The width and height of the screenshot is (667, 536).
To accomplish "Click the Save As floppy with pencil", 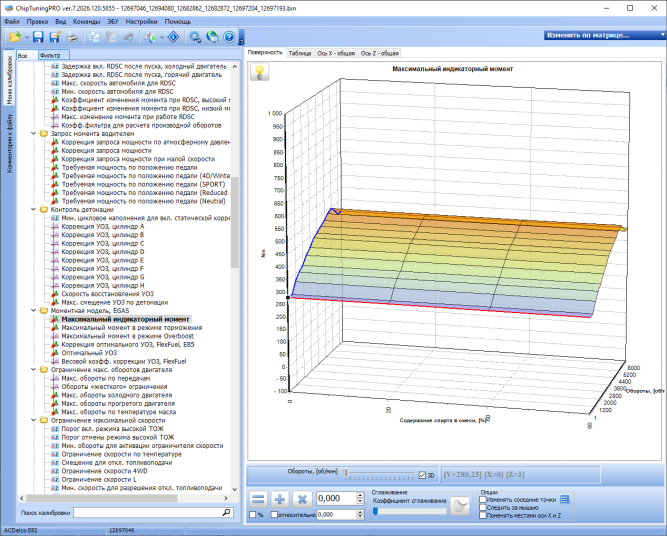I will click(x=55, y=37).
